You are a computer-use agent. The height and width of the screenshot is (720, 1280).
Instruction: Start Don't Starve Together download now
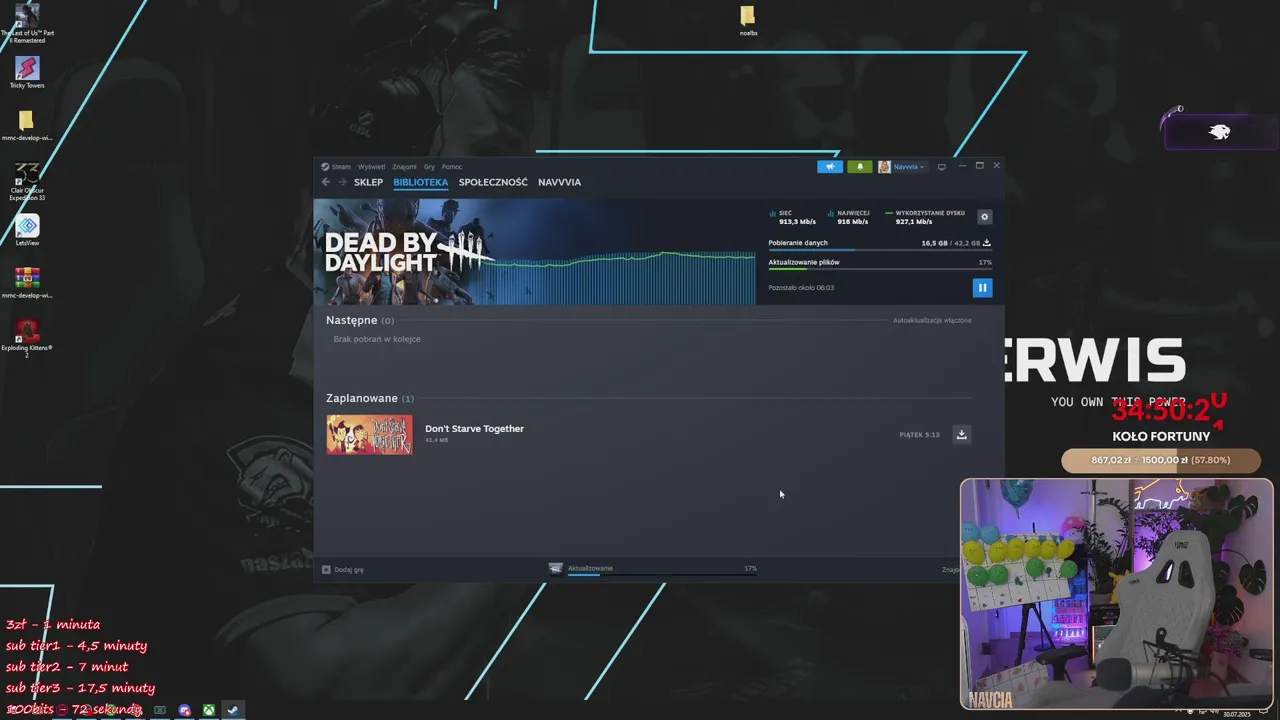click(x=961, y=434)
